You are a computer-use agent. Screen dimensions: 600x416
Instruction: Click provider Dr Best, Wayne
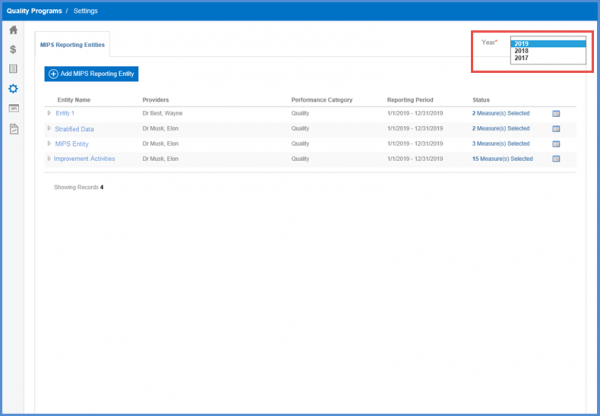pos(162,113)
